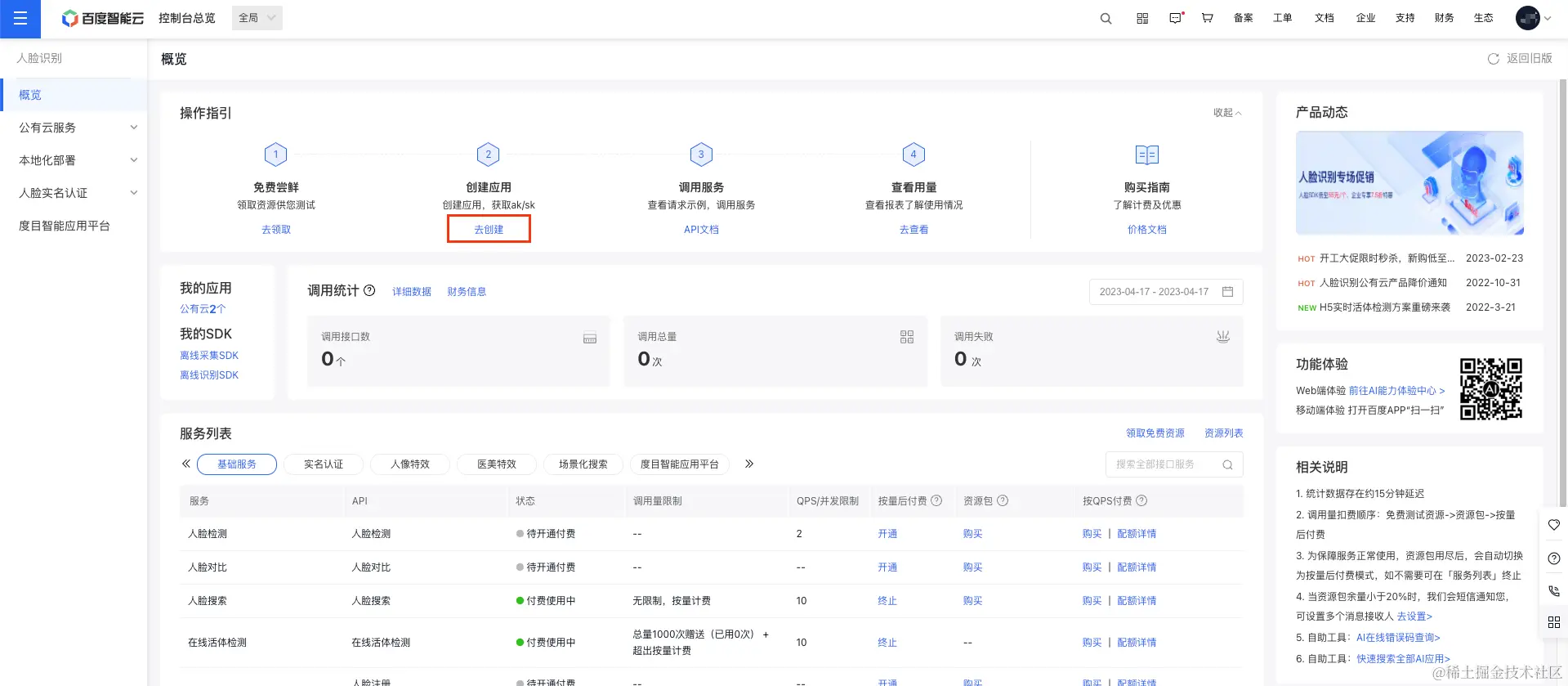Click the floating QR grid icon
Viewport: 1568px width, 686px height.
[1554, 622]
